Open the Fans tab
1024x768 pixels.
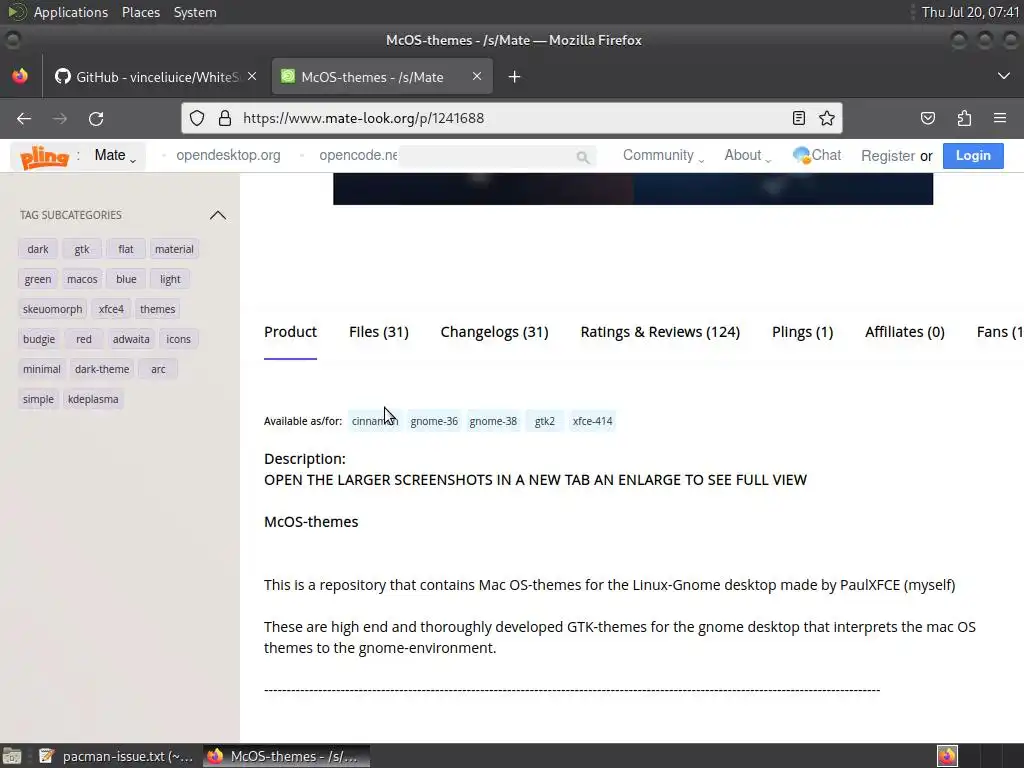[x=1000, y=332]
